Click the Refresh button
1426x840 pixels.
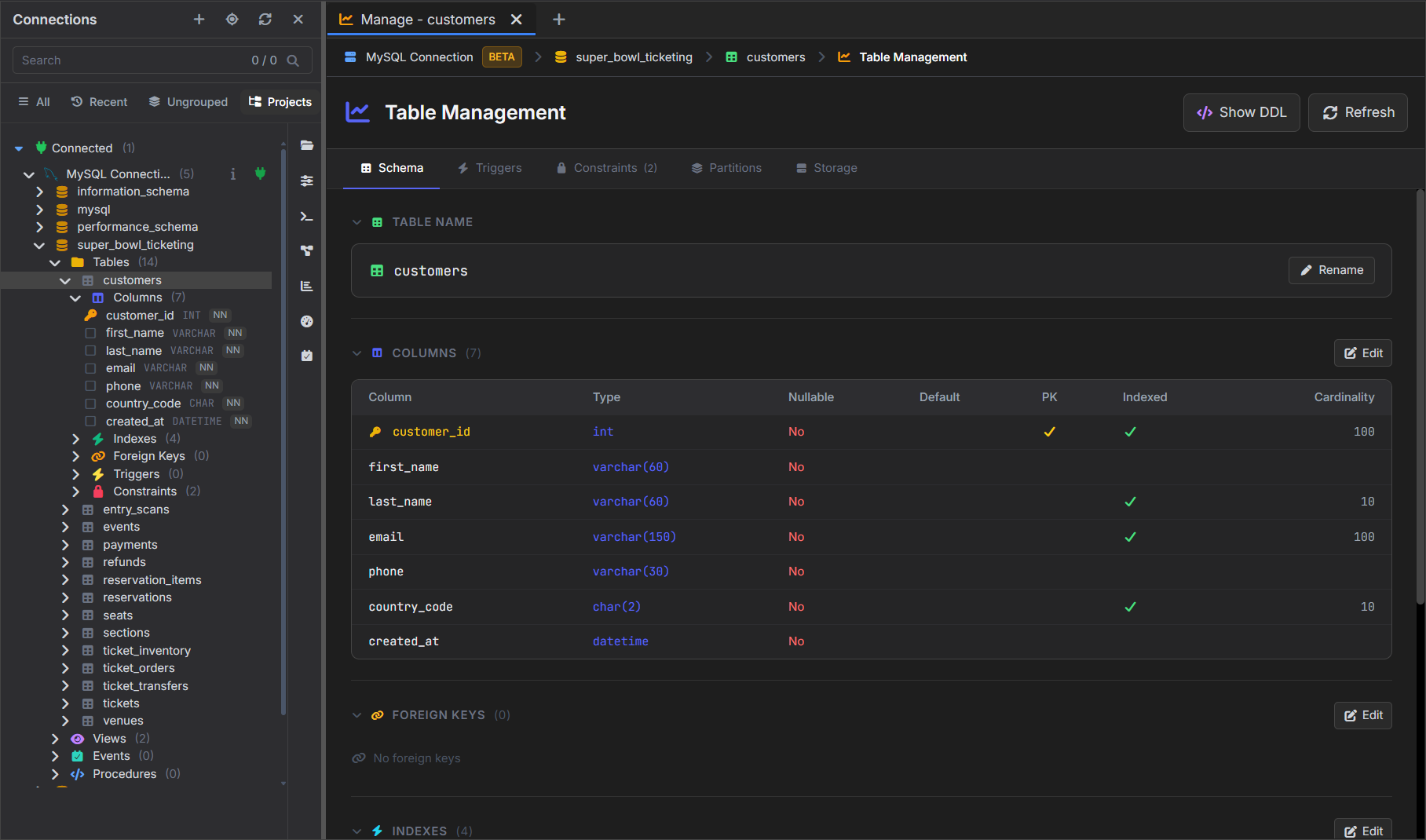coord(1358,112)
